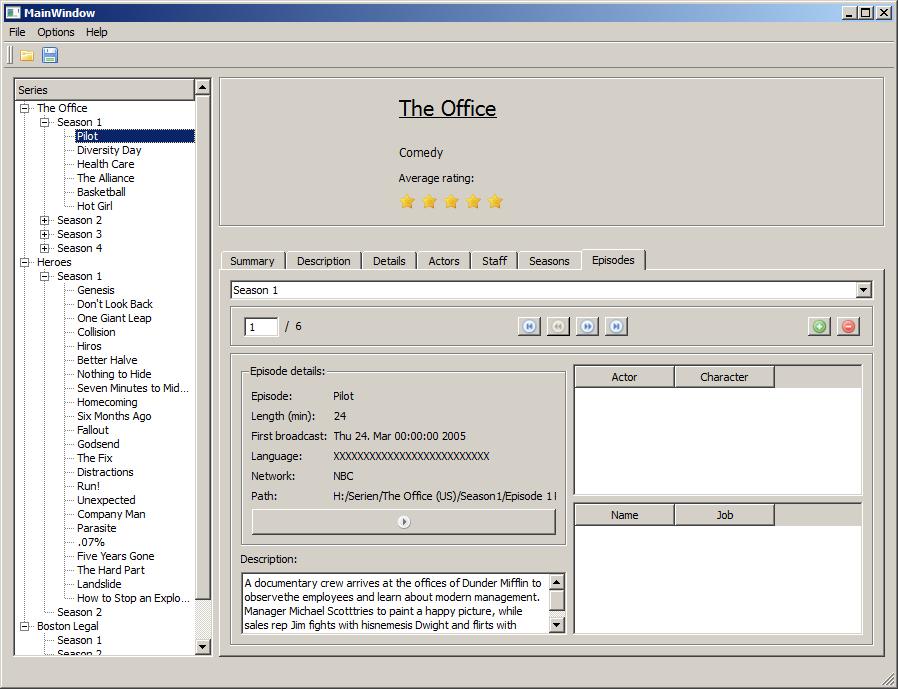Switch to the Actors tab
This screenshot has width=898, height=689.
click(444, 261)
